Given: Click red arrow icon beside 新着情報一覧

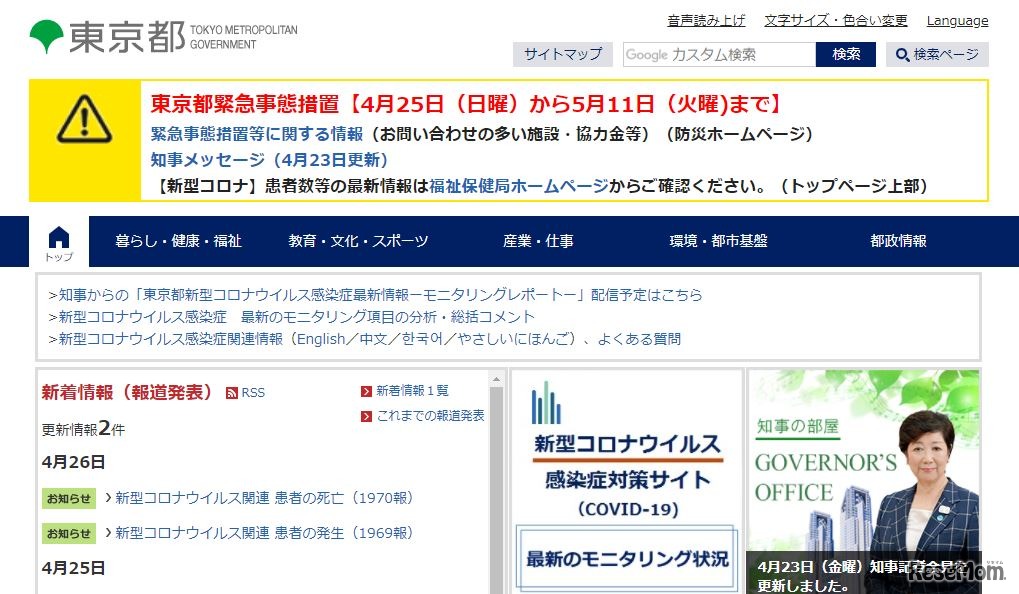Looking at the screenshot, I should coord(367,391).
